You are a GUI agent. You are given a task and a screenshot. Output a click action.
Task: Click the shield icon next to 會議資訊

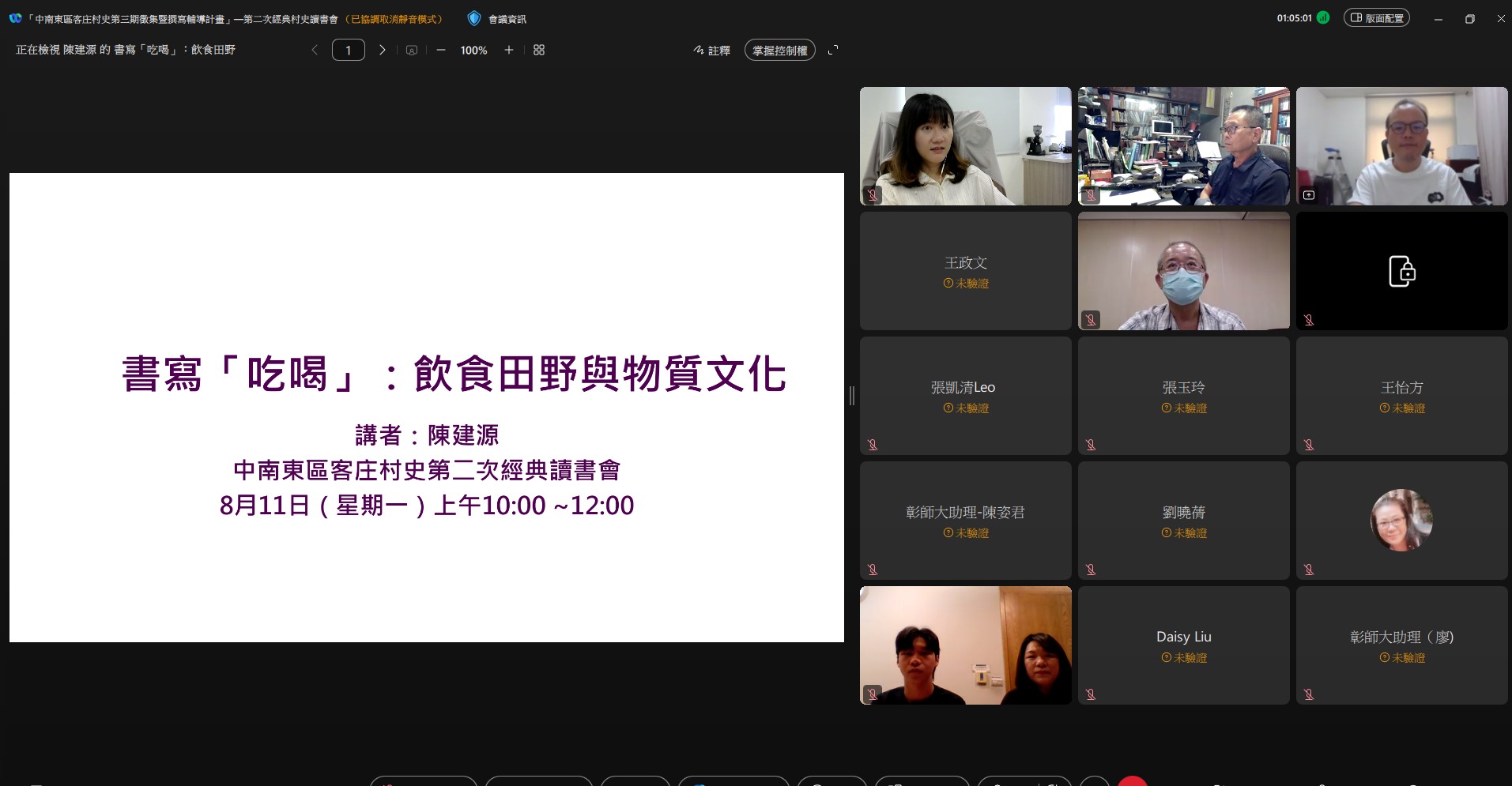click(x=474, y=18)
